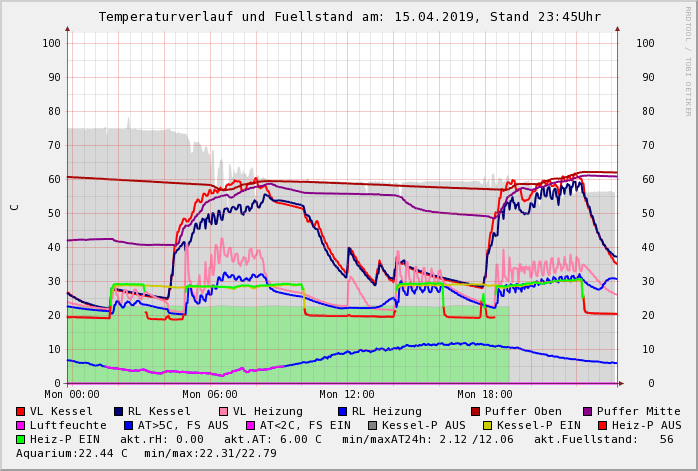
Task: Click the purple Puffer Mitte legend swatch
Action: pyautogui.click(x=587, y=412)
